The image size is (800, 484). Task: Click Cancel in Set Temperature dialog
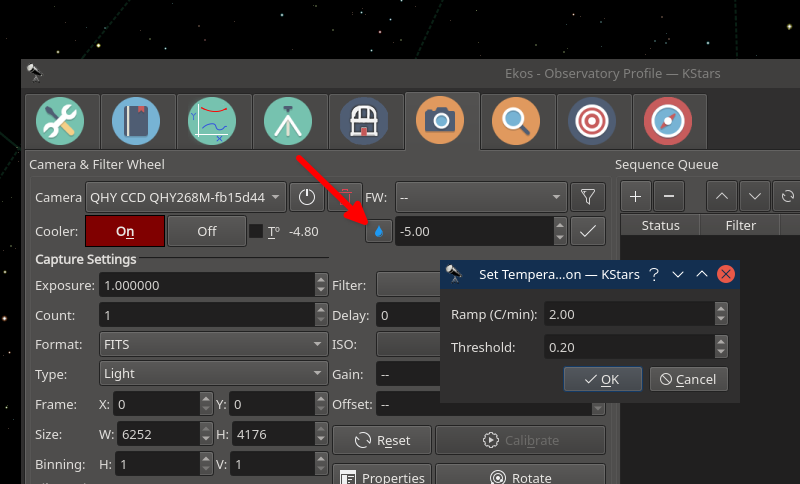(x=689, y=379)
